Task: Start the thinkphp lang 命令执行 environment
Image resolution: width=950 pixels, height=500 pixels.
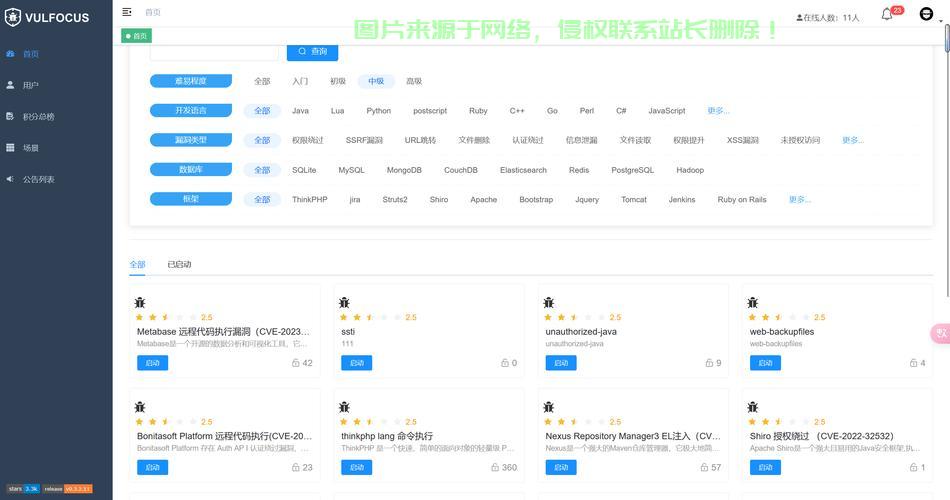Action: [x=357, y=467]
